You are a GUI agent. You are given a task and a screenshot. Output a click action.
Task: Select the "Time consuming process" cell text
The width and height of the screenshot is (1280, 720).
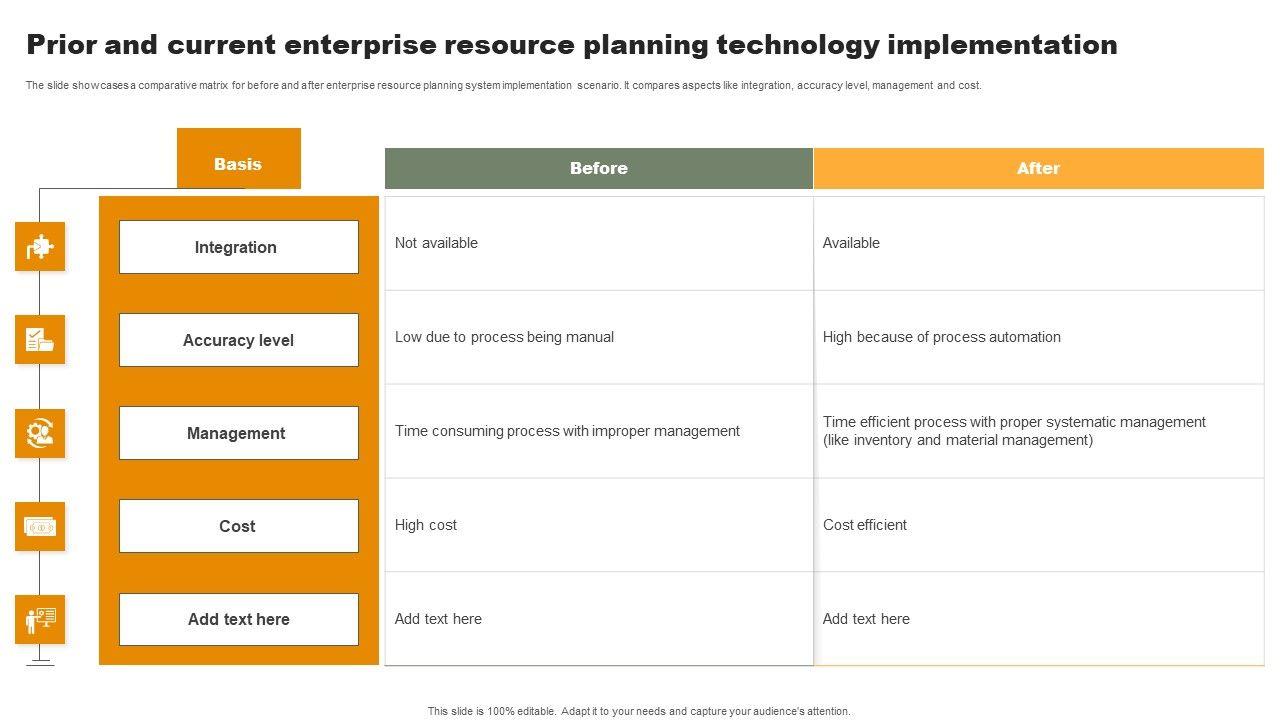(x=567, y=431)
